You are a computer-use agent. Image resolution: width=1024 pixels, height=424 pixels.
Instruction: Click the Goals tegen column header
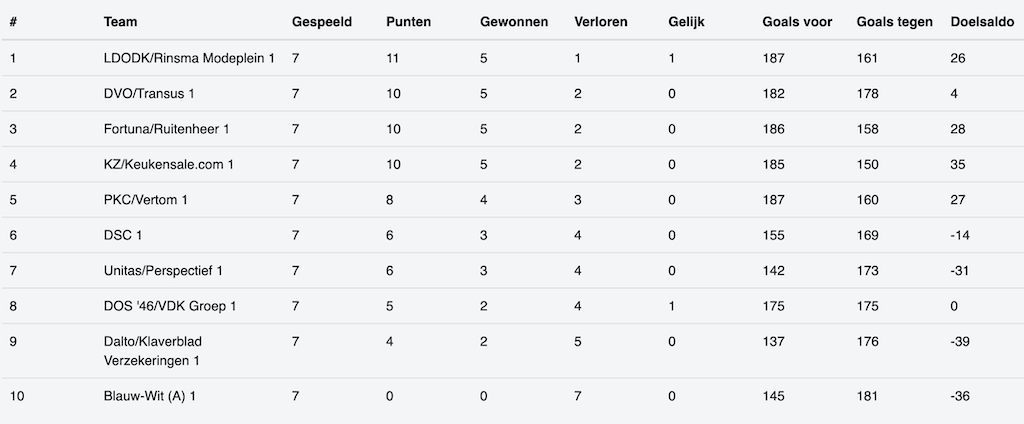click(x=895, y=22)
